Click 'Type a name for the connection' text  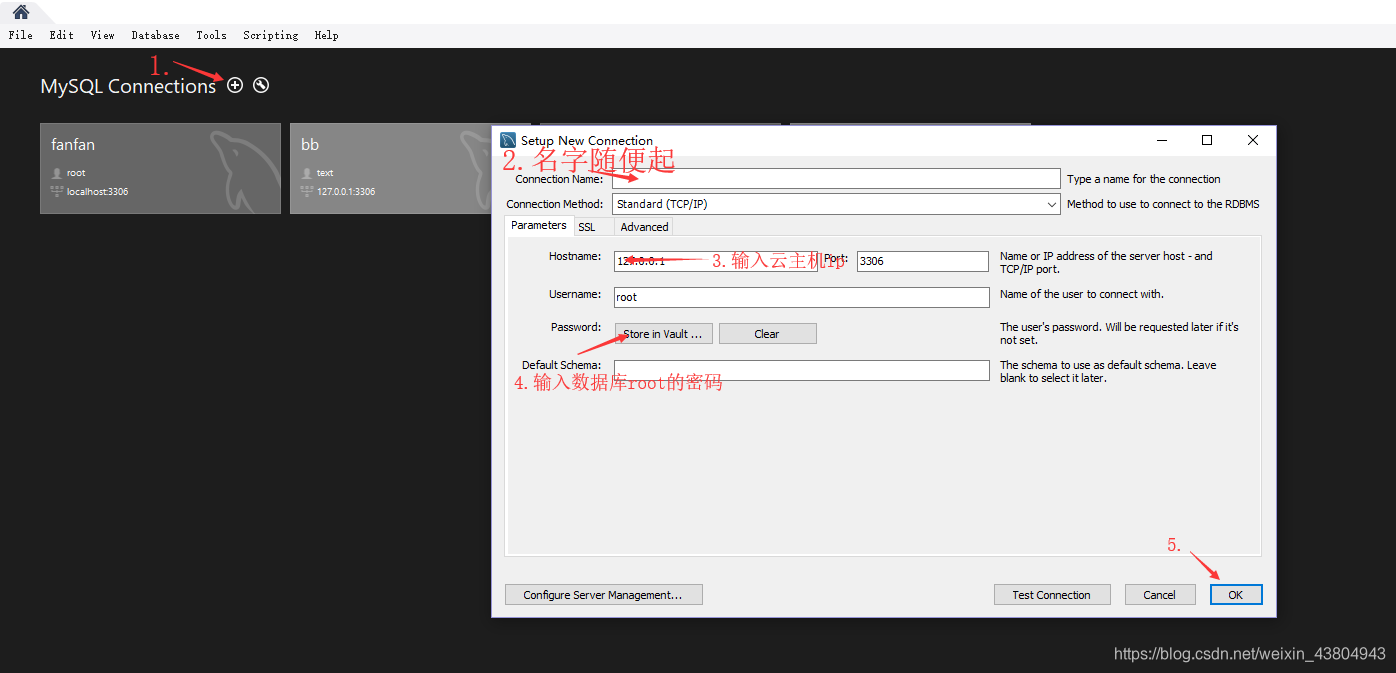pyautogui.click(x=1144, y=180)
